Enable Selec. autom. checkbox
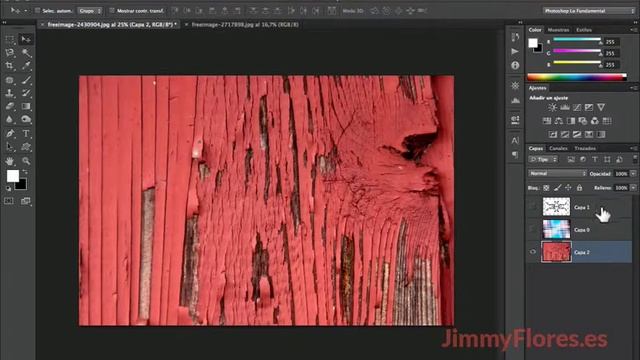The image size is (640, 360). pyautogui.click(x=37, y=11)
